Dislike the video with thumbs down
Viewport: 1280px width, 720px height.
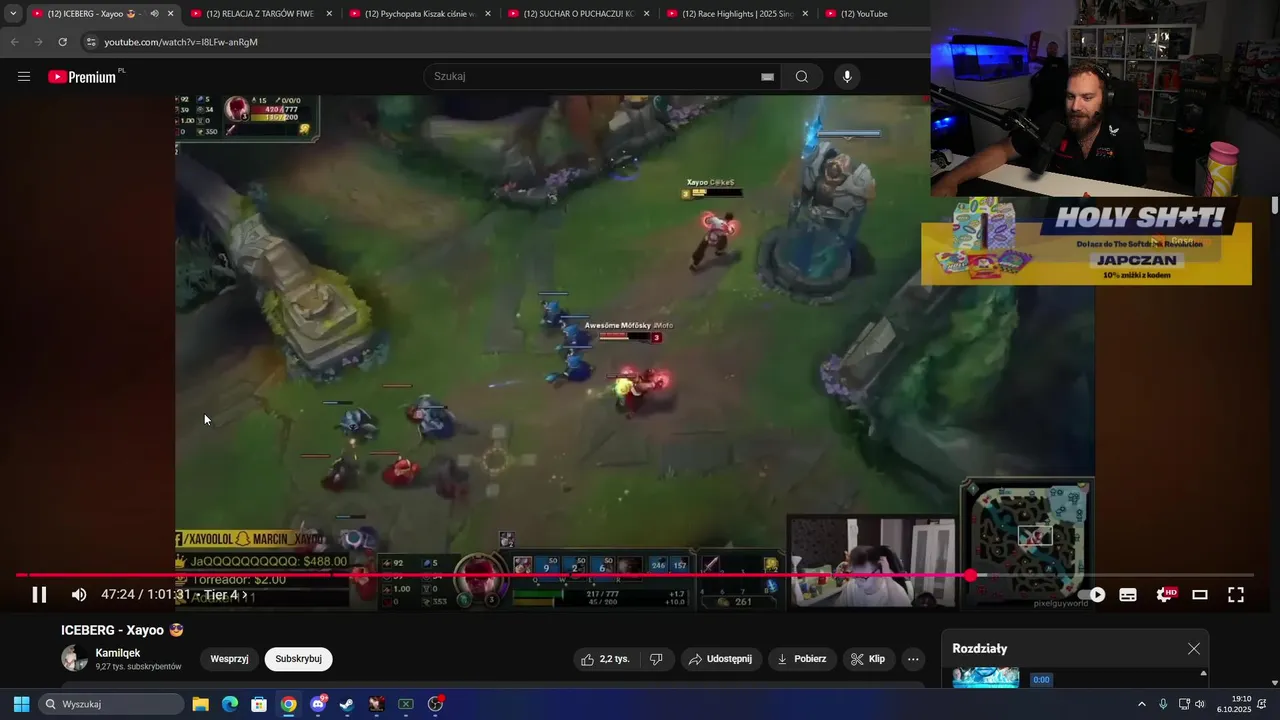click(656, 659)
